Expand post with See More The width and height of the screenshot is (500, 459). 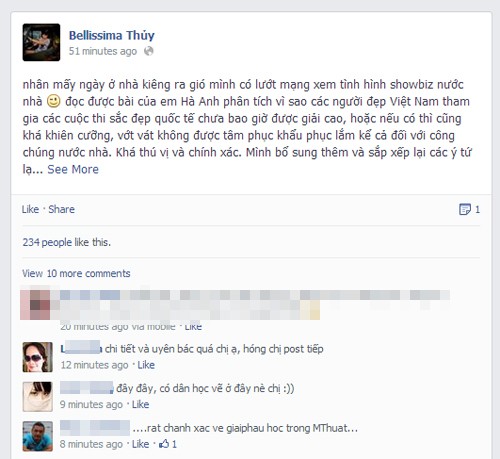(x=73, y=169)
